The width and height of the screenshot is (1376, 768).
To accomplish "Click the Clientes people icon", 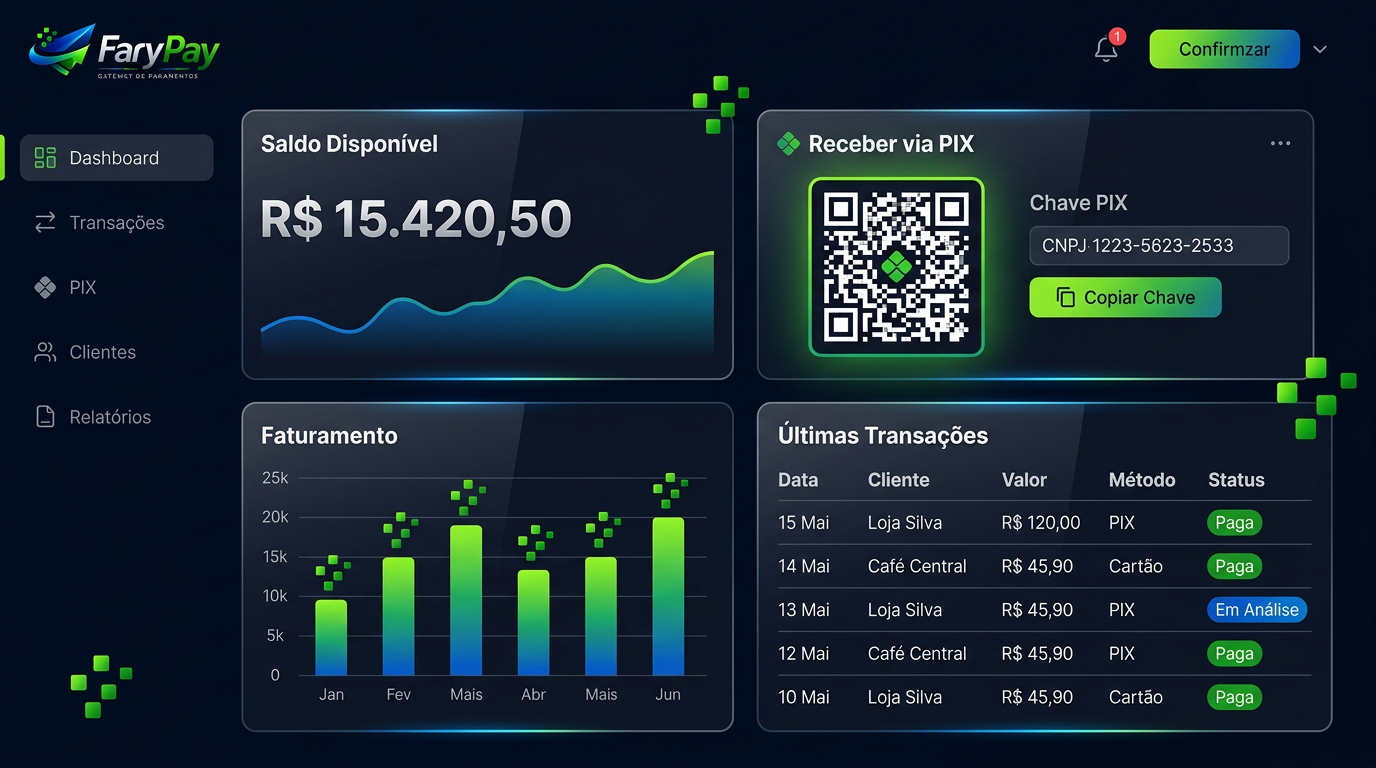I will pyautogui.click(x=44, y=352).
